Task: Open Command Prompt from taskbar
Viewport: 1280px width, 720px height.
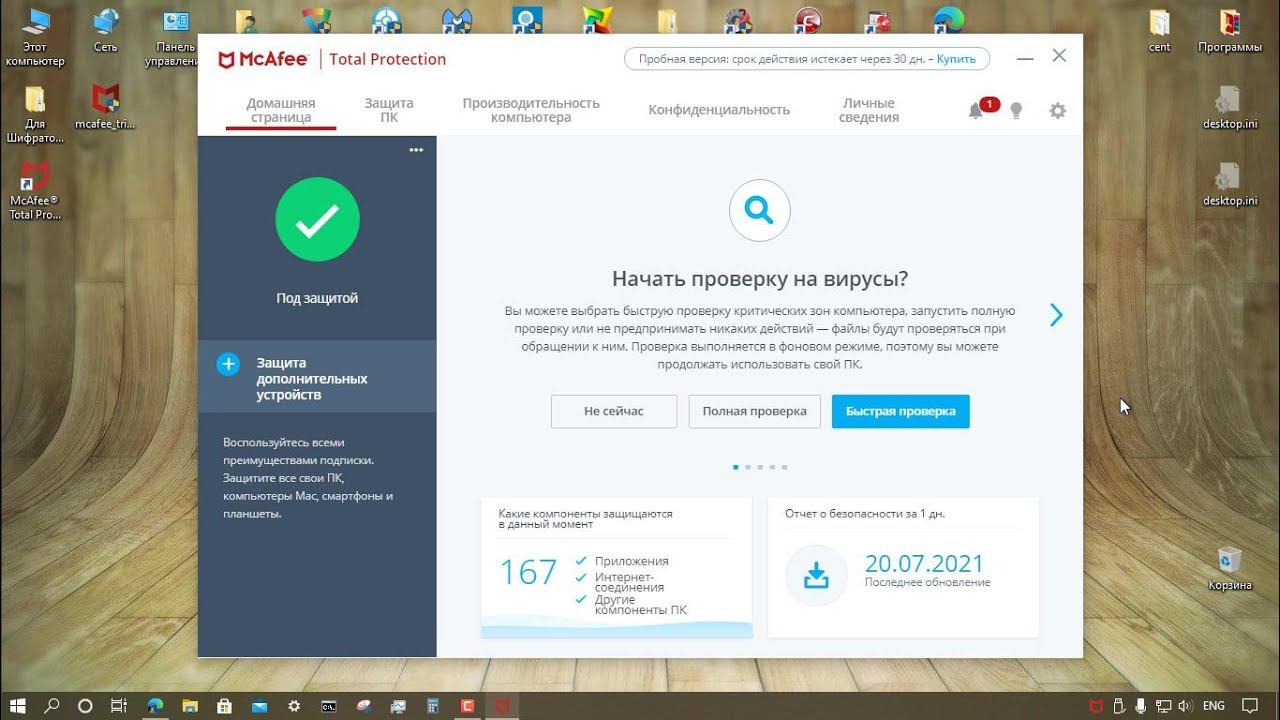Action: 328,706
